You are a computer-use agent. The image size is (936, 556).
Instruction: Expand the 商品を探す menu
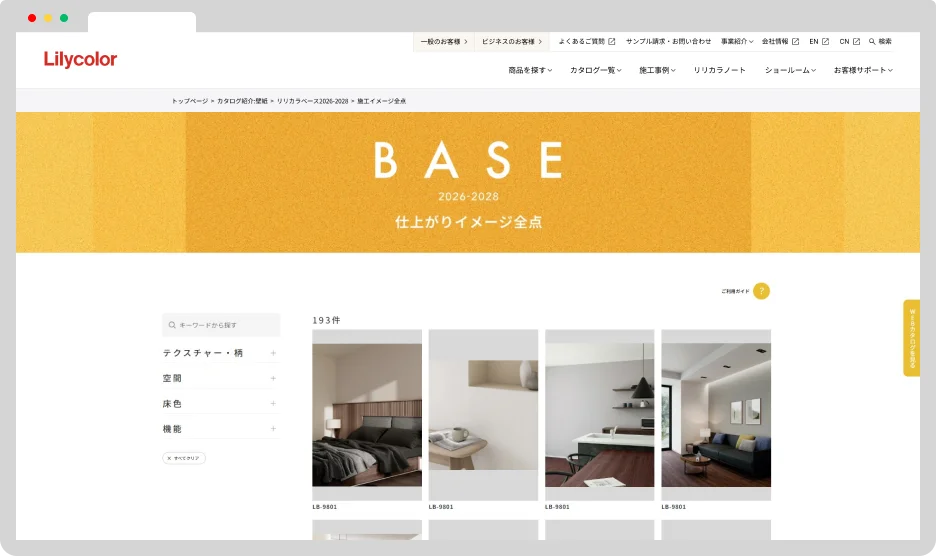530,70
